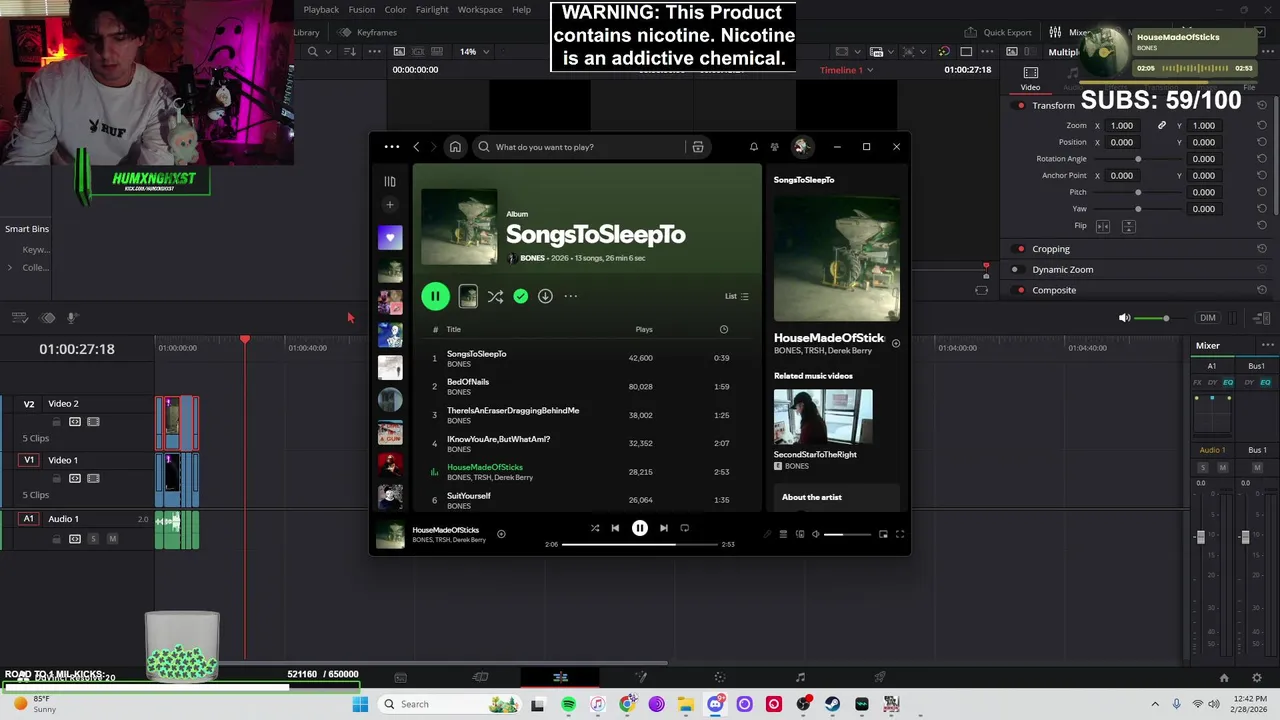Screen dimensions: 1280x720
Task: Toggle auto track selector on Video 1
Action: tap(75, 478)
